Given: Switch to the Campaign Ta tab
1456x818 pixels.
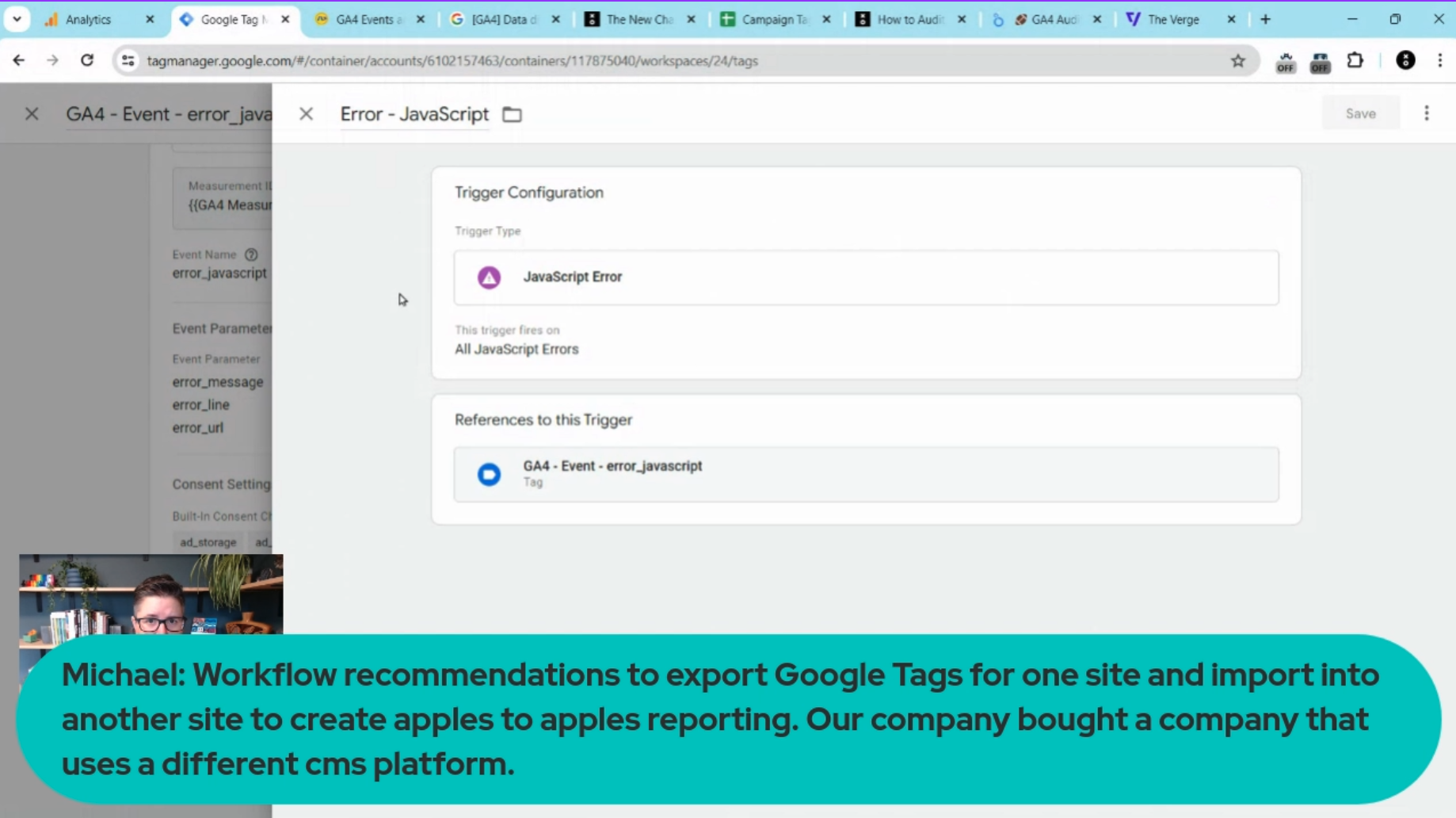Looking at the screenshot, I should (774, 19).
